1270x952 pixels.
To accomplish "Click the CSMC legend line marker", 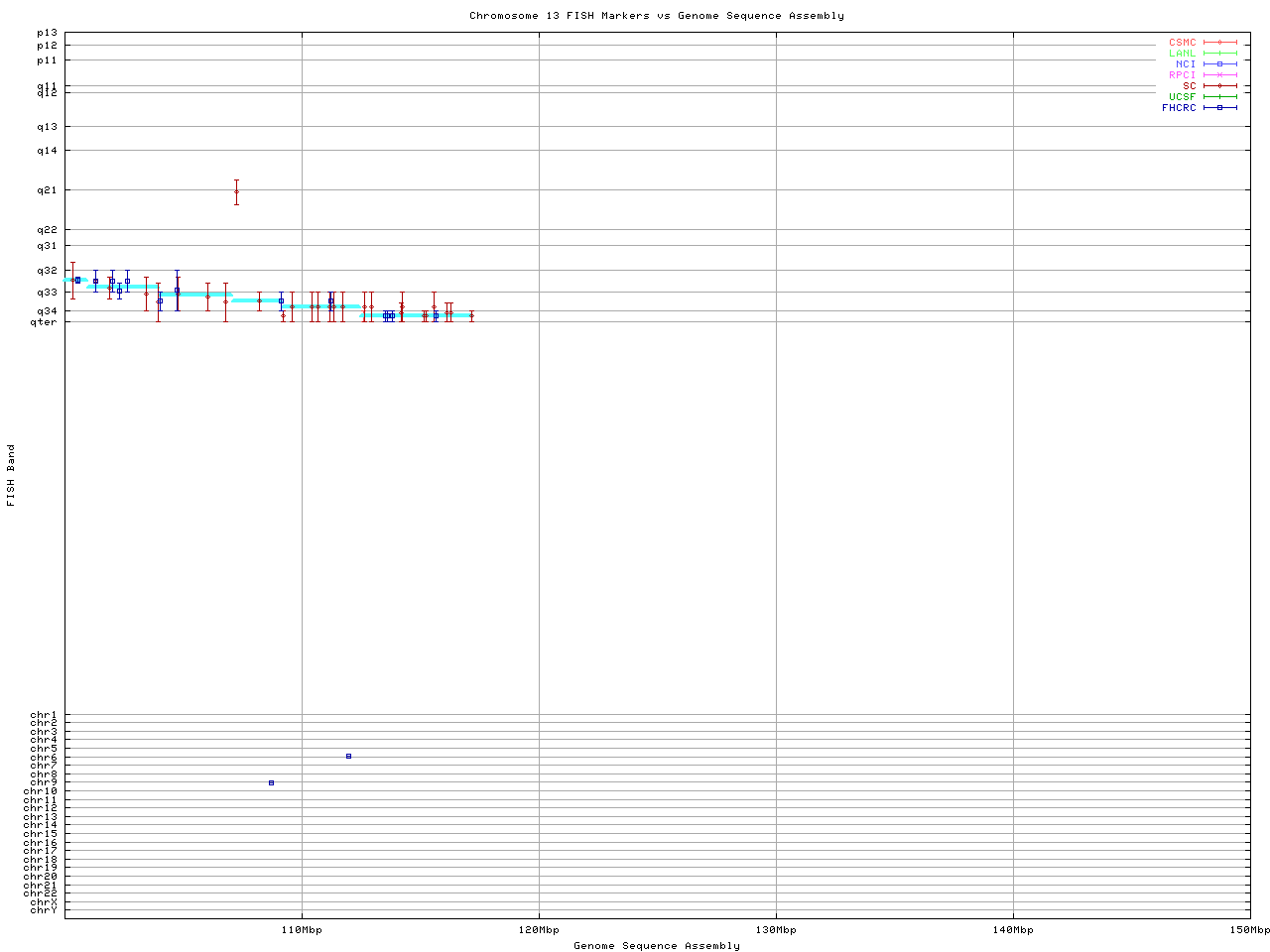I will coord(1219,43).
